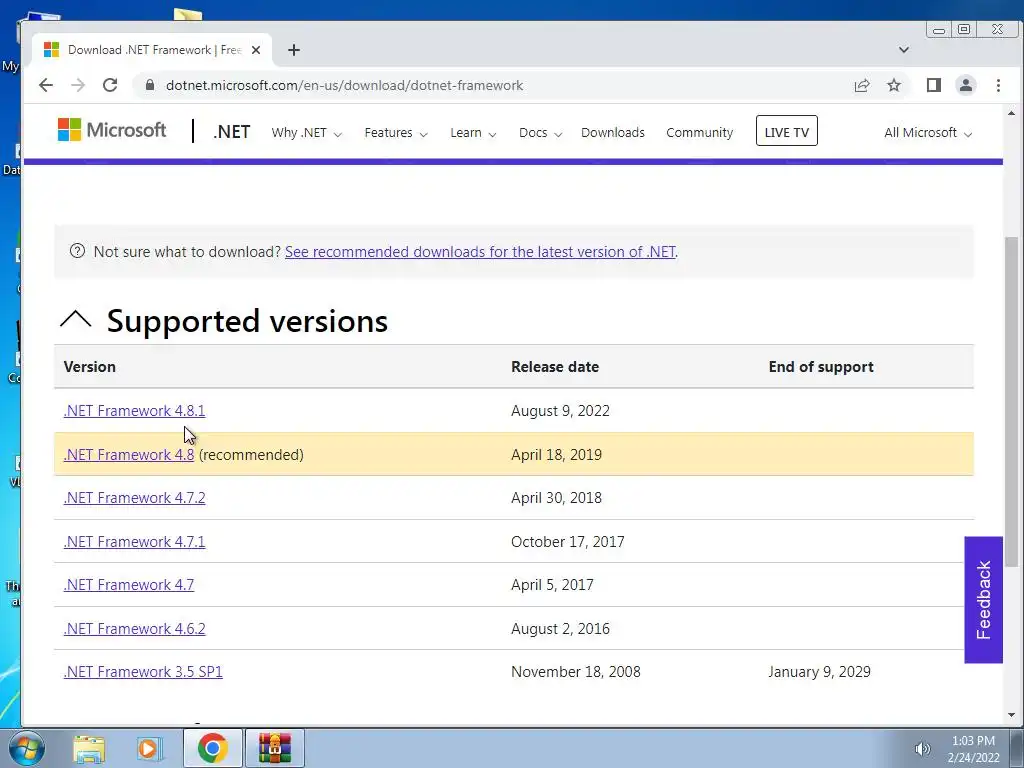
Task: Click the January 9, 2029 end of support cell
Action: click(x=820, y=671)
